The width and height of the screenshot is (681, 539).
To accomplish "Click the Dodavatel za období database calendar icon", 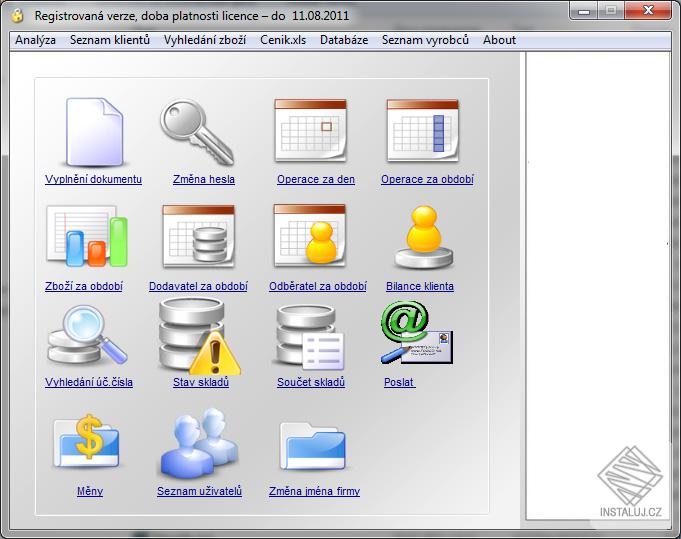I will 198,236.
